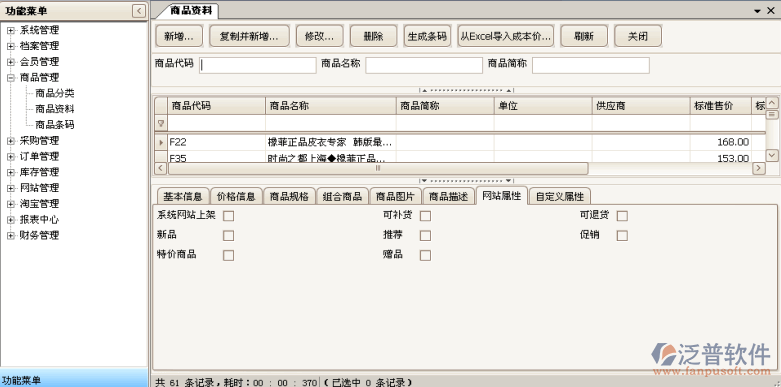Screen dimensions: 781x387
Task: Click the 从Excel导入成本价 button
Action: point(506,36)
